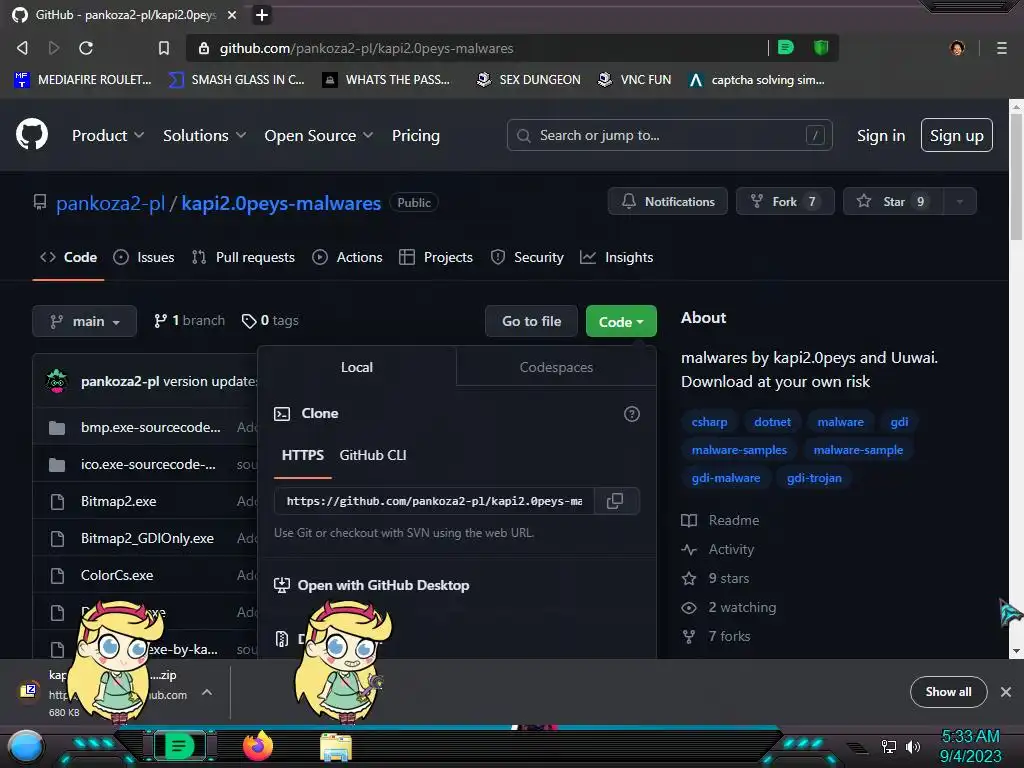Open the malware topic tag
This screenshot has width=1024, height=768.
pyautogui.click(x=840, y=422)
